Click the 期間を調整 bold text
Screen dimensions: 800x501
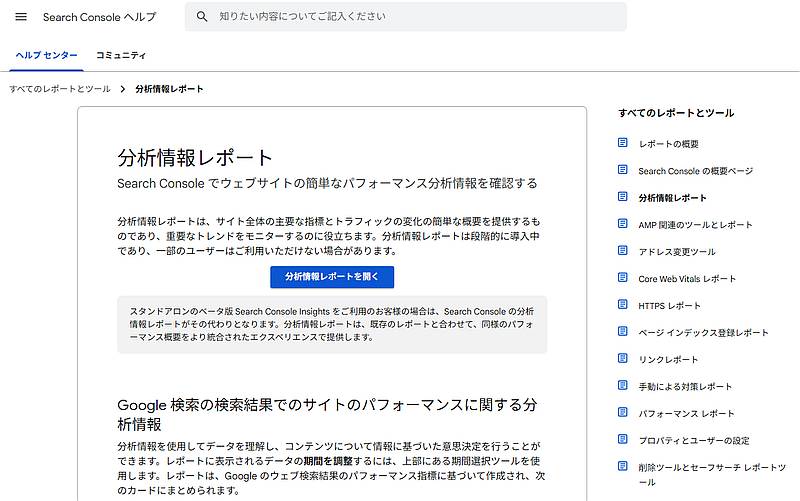(328, 461)
